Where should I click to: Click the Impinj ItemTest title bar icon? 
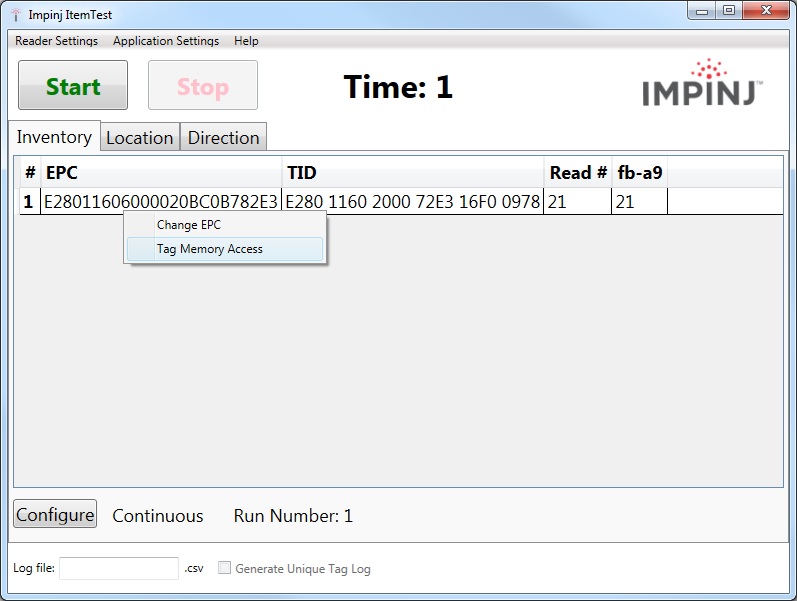15,14
